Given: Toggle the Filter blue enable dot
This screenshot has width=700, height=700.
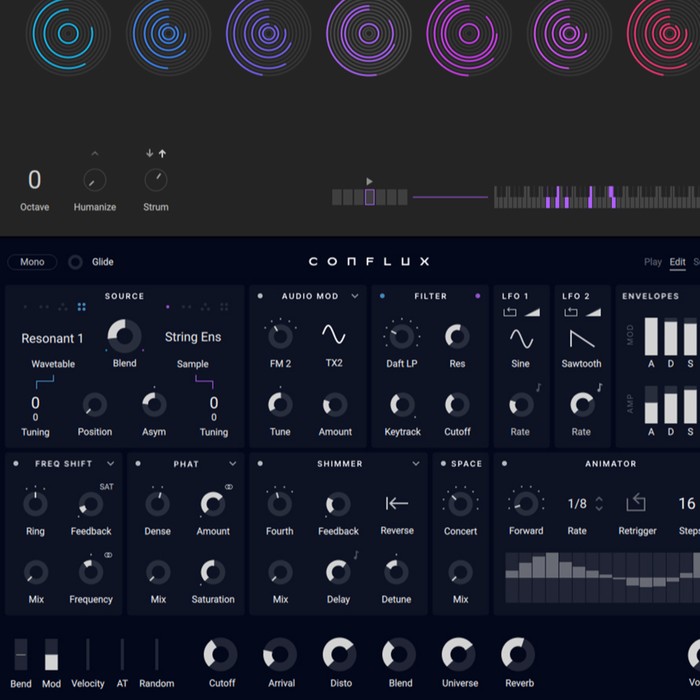Looking at the screenshot, I should point(382,296).
